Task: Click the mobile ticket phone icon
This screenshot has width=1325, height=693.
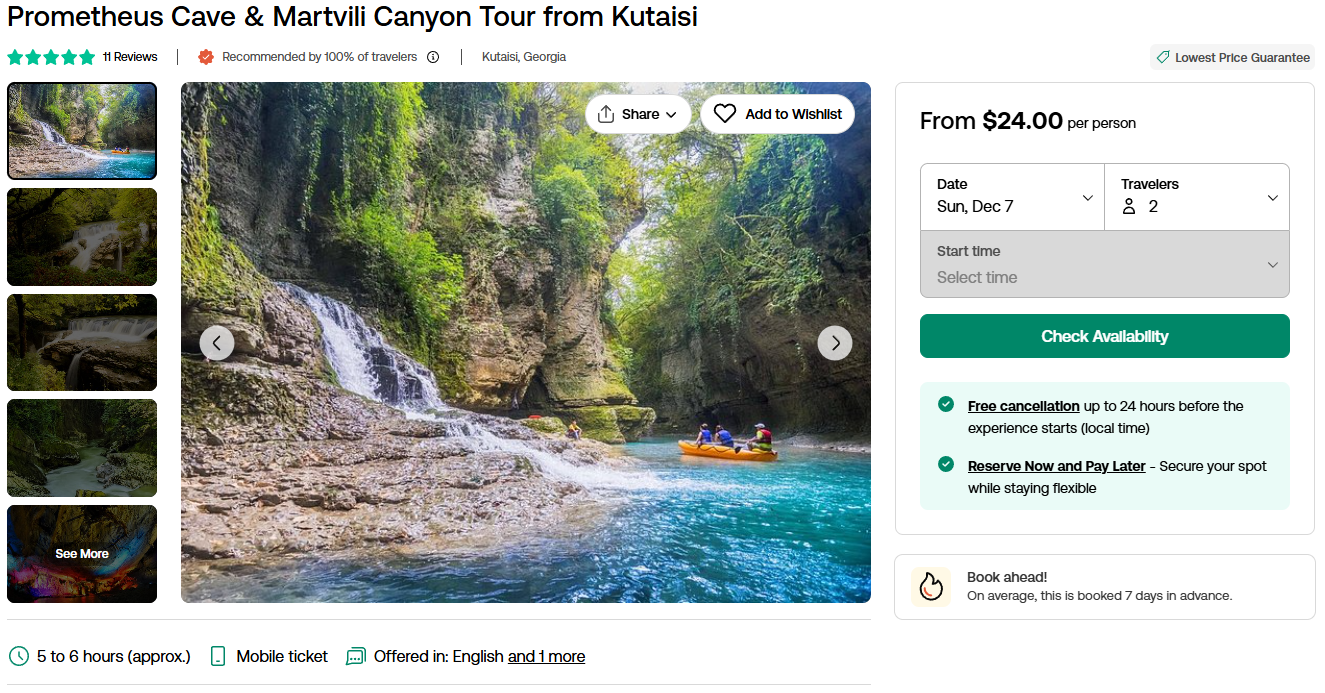Action: coord(218,656)
